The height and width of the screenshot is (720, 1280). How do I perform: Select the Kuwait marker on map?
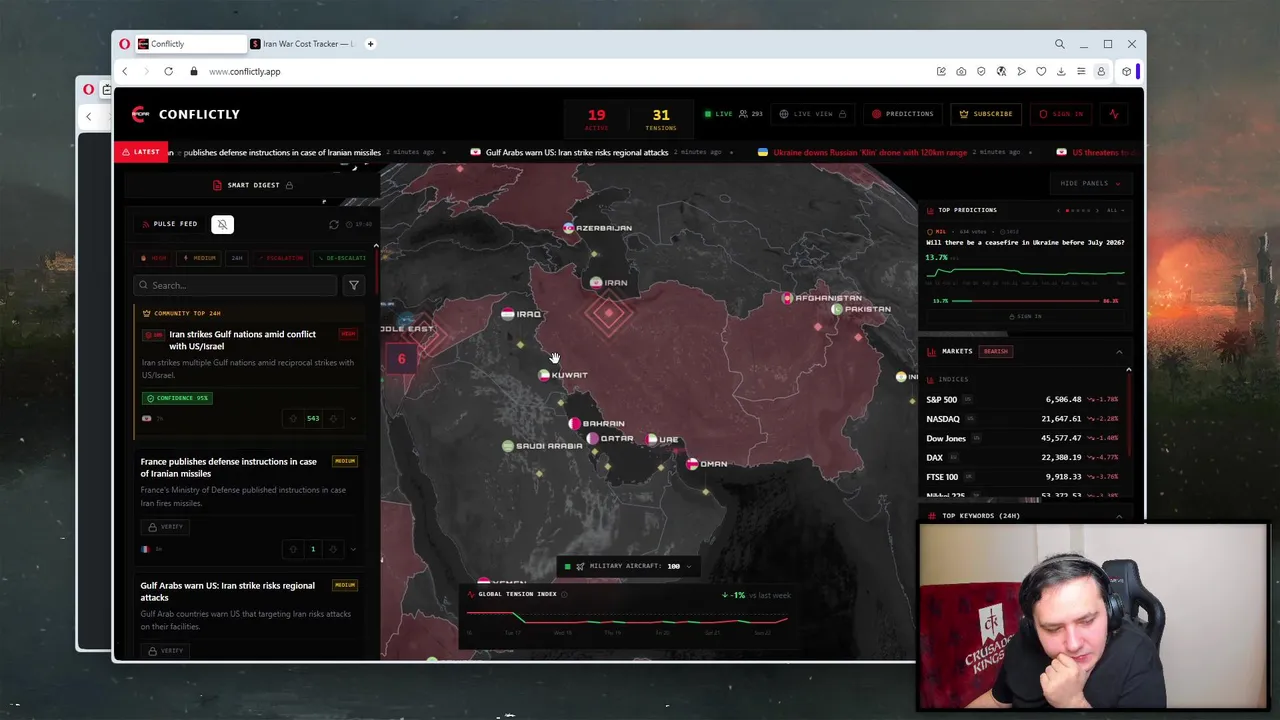[563, 375]
